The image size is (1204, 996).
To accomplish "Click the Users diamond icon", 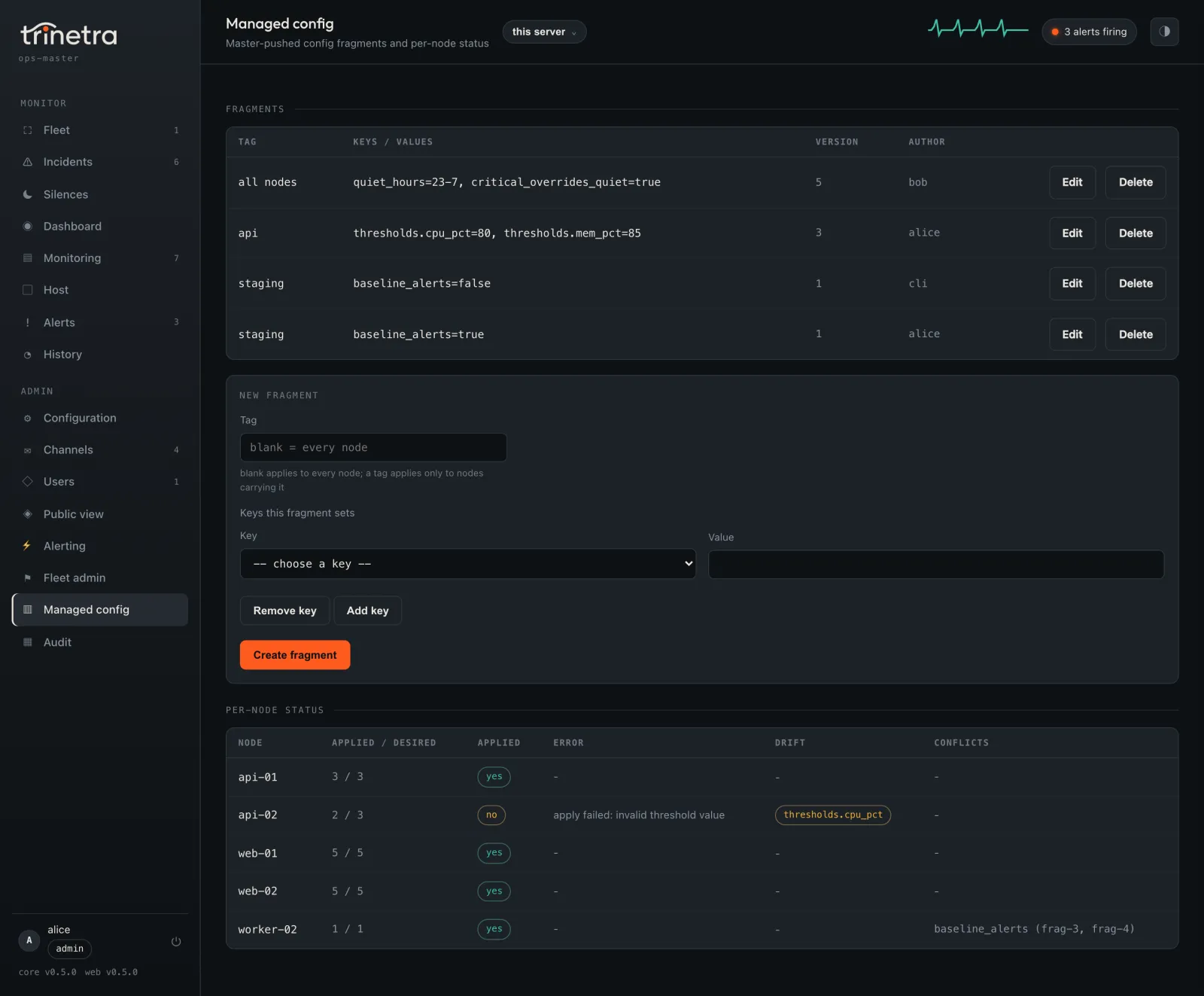I will pyautogui.click(x=28, y=482).
